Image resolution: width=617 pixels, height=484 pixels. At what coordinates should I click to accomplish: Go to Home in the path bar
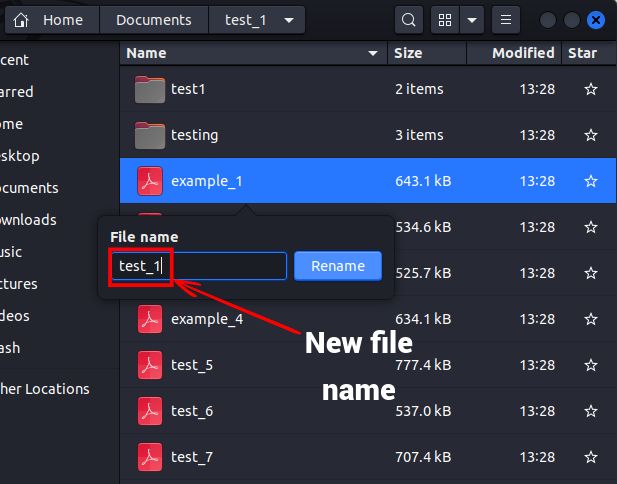[x=50, y=20]
